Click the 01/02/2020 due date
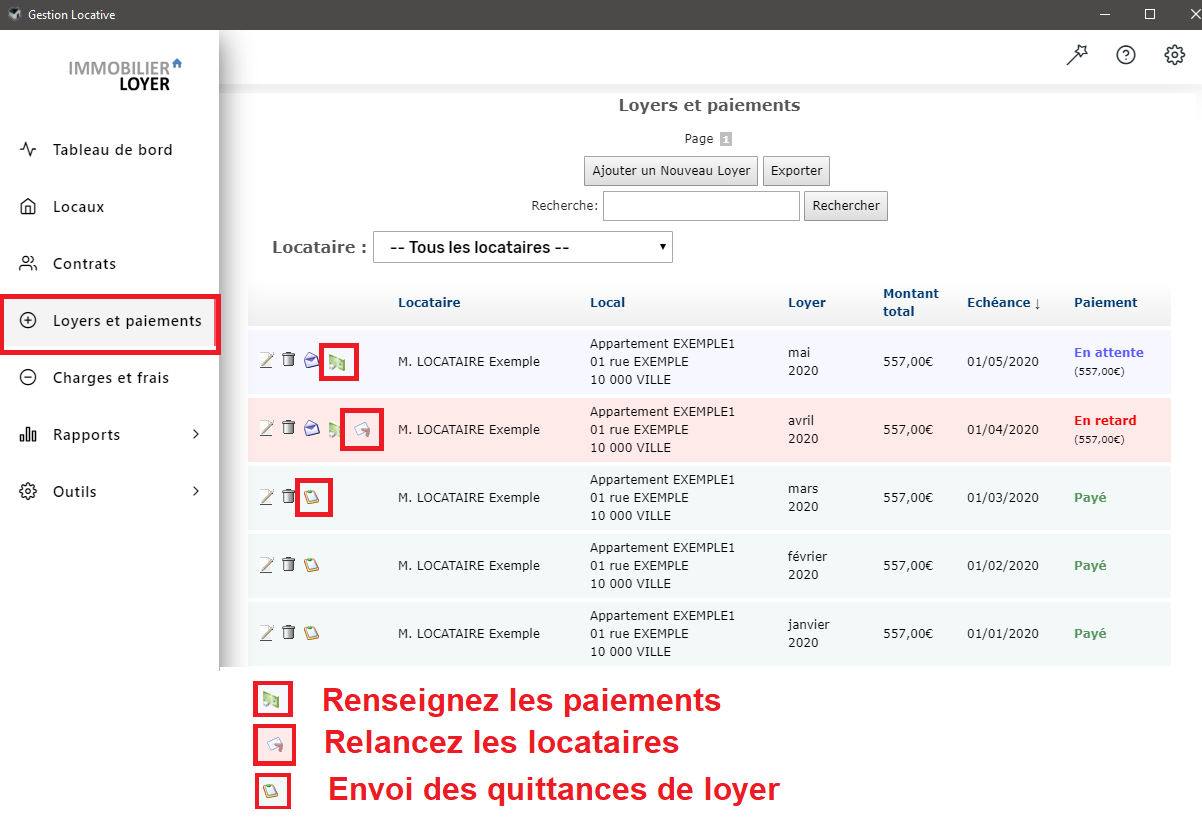 1003,566
